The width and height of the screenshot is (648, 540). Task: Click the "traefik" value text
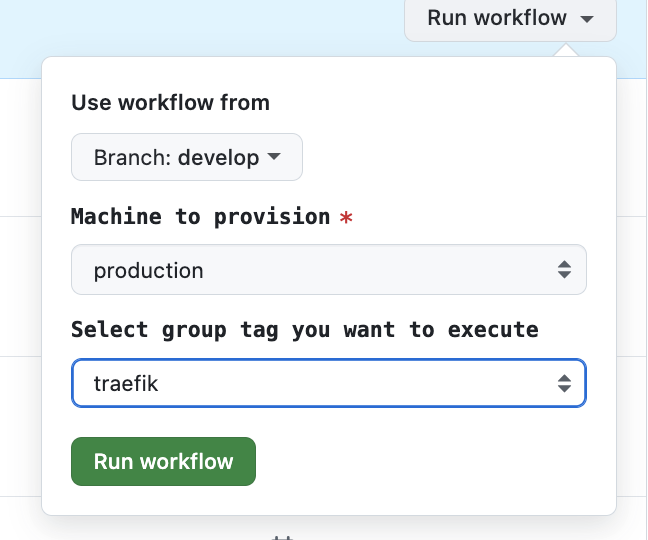126,383
